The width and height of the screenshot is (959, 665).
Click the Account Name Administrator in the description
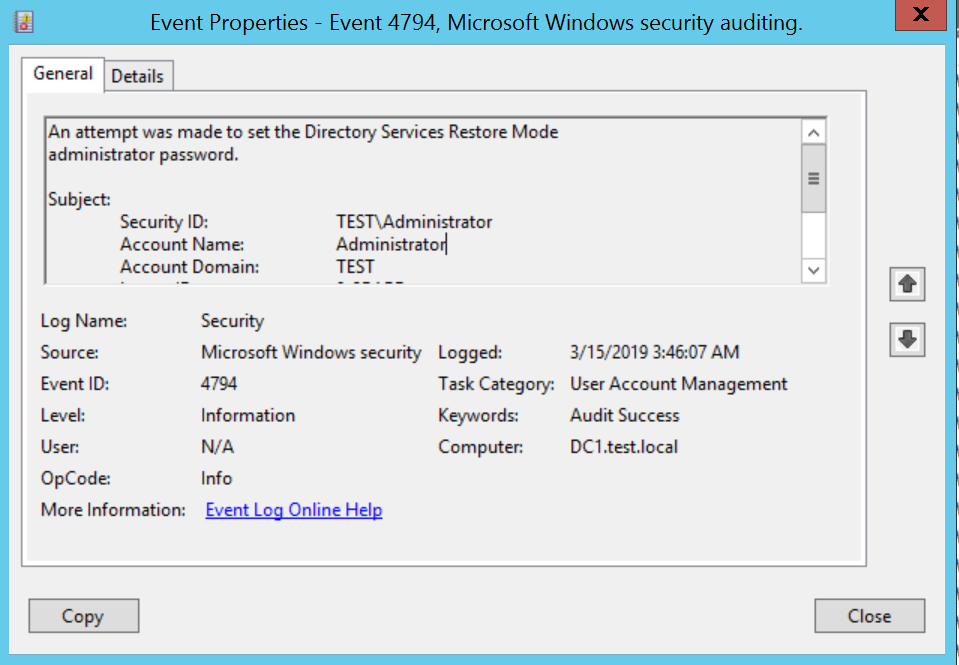tap(390, 244)
